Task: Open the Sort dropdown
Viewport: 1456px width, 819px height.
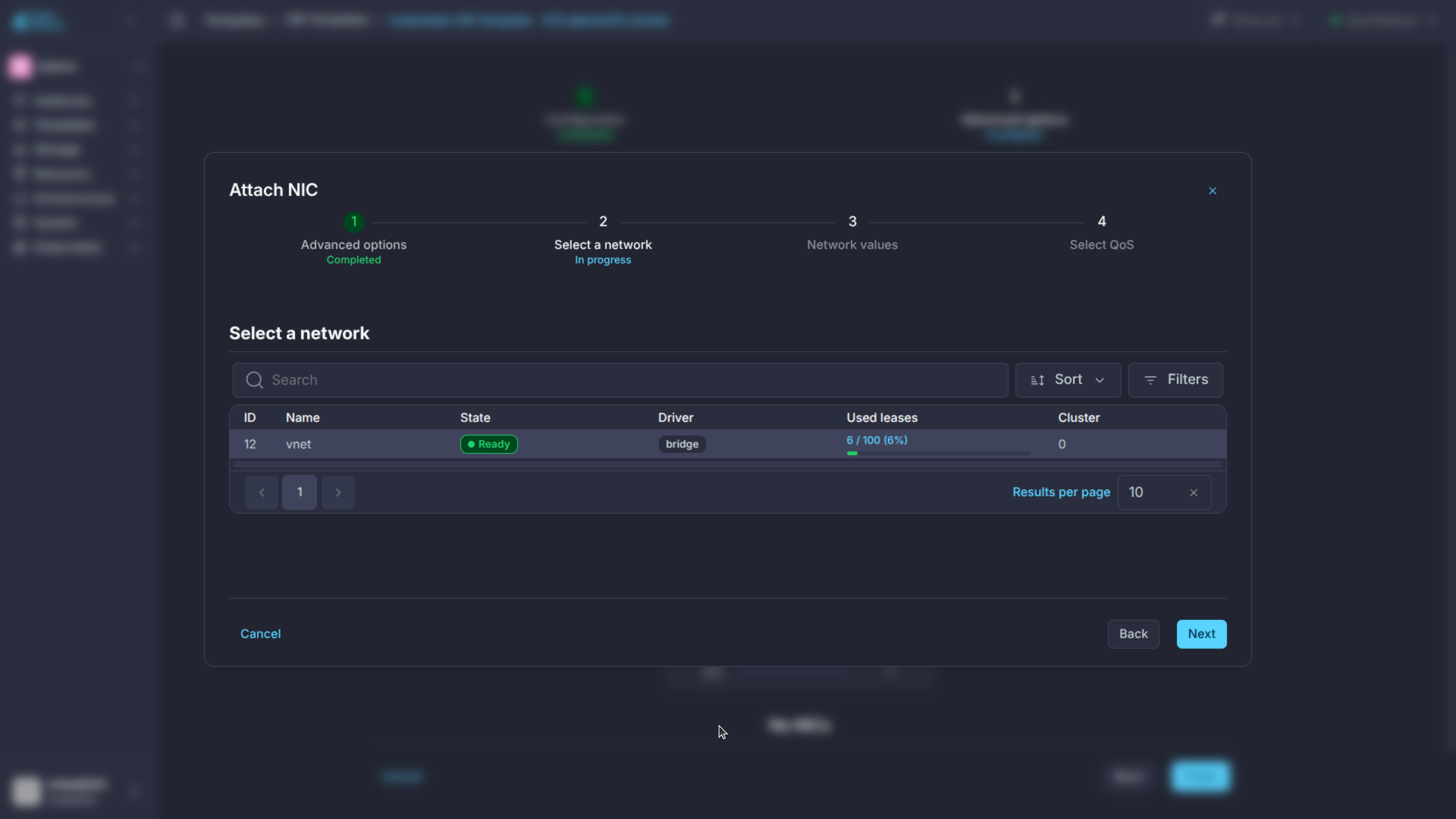Action: pyautogui.click(x=1068, y=380)
